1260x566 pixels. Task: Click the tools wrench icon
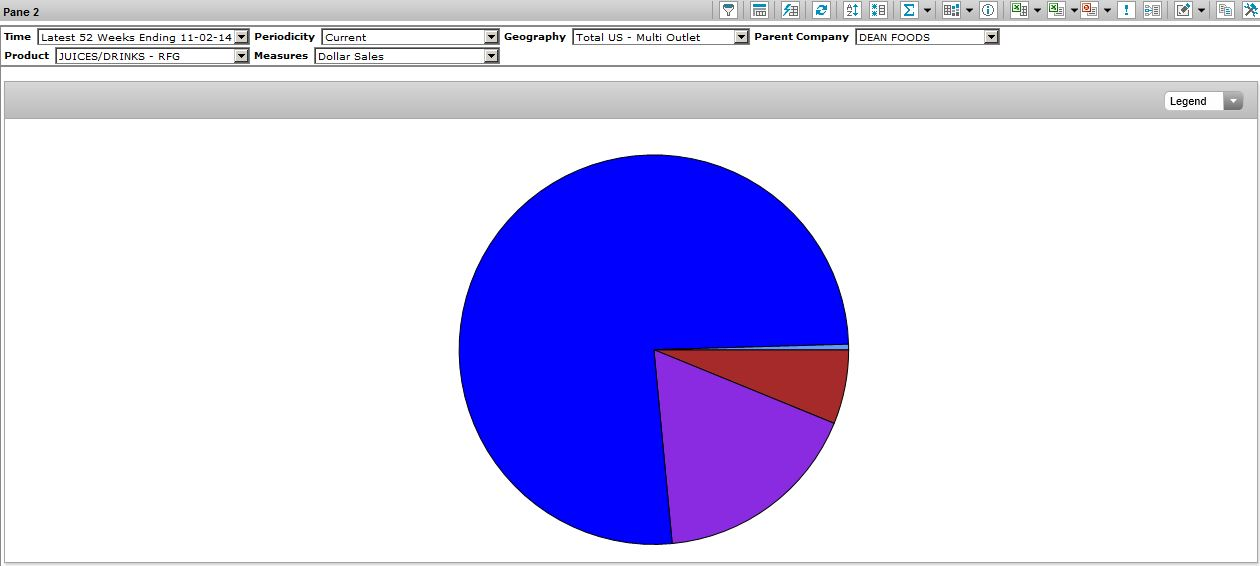click(1250, 10)
